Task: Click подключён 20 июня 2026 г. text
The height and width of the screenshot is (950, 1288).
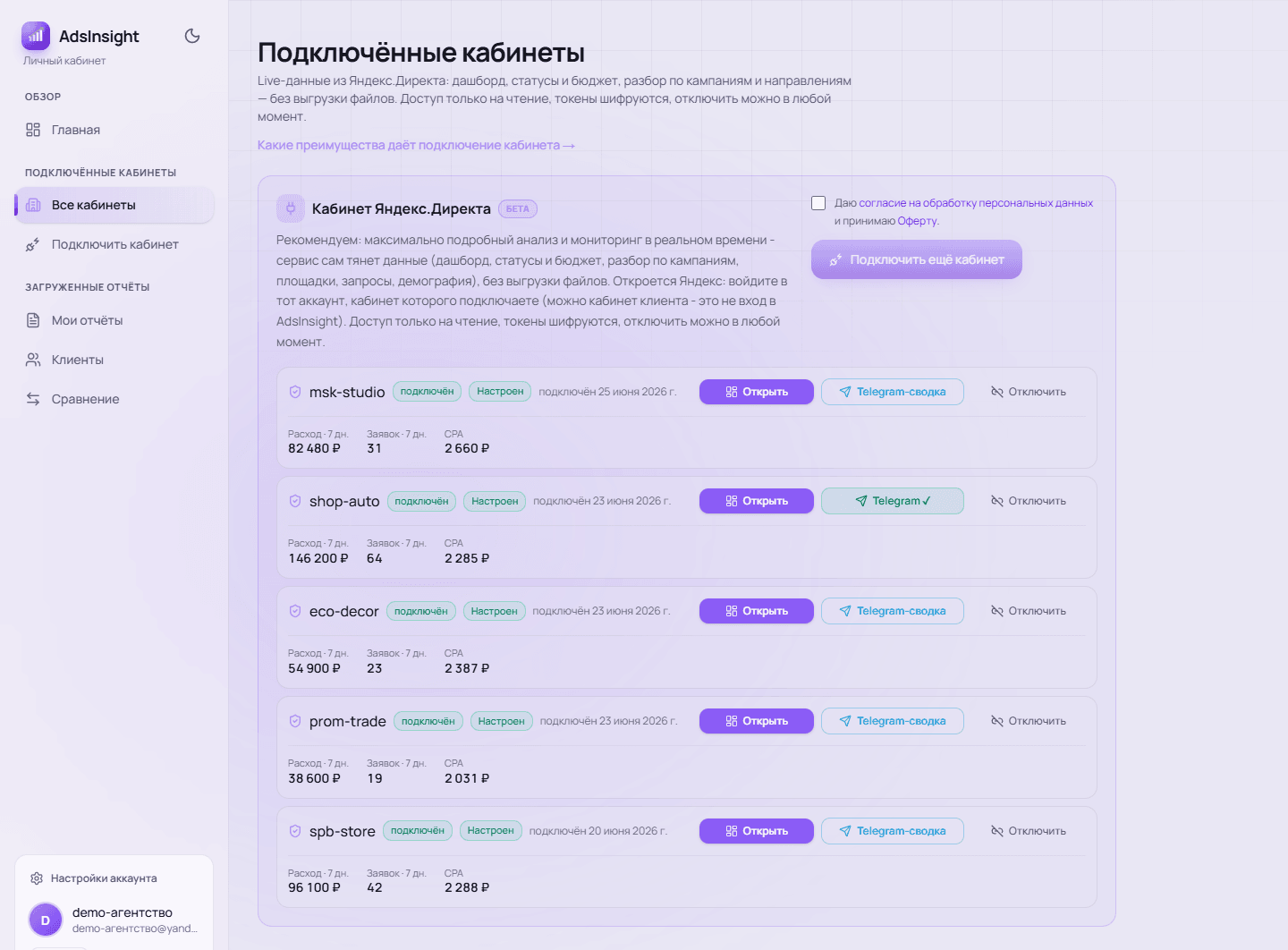Action: point(598,831)
